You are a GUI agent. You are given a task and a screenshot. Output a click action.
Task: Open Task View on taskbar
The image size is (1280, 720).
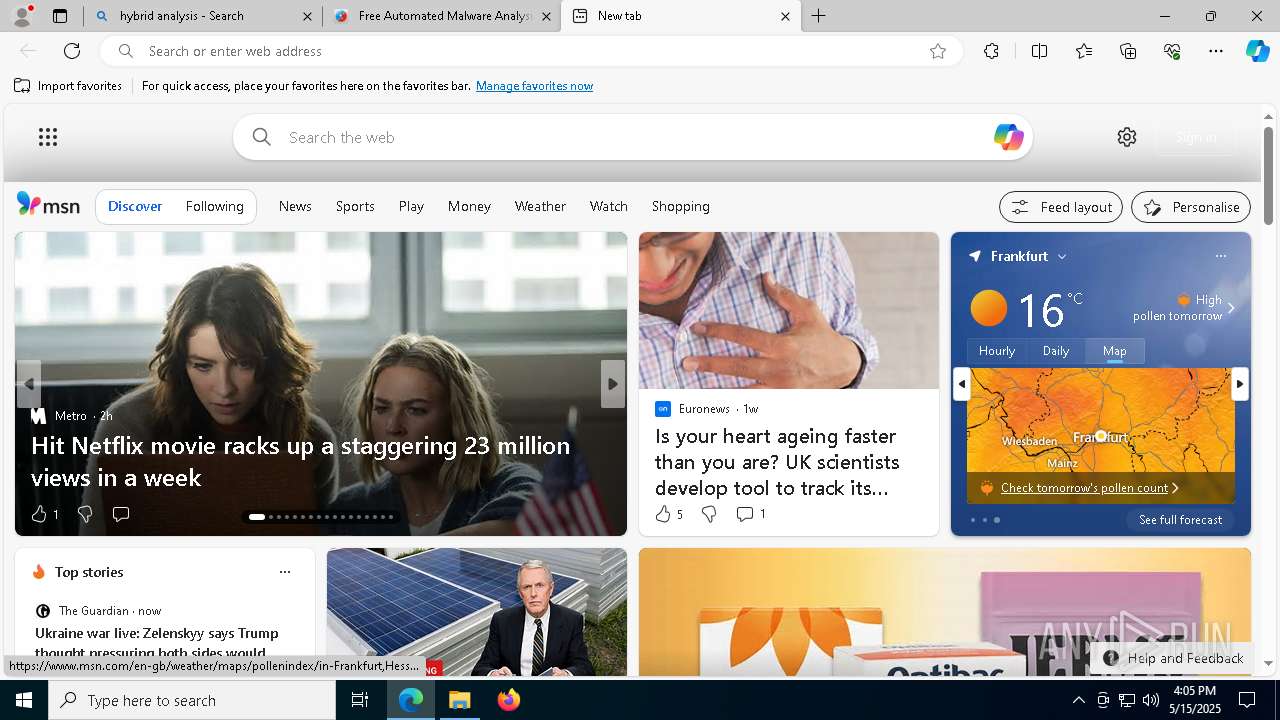click(360, 700)
